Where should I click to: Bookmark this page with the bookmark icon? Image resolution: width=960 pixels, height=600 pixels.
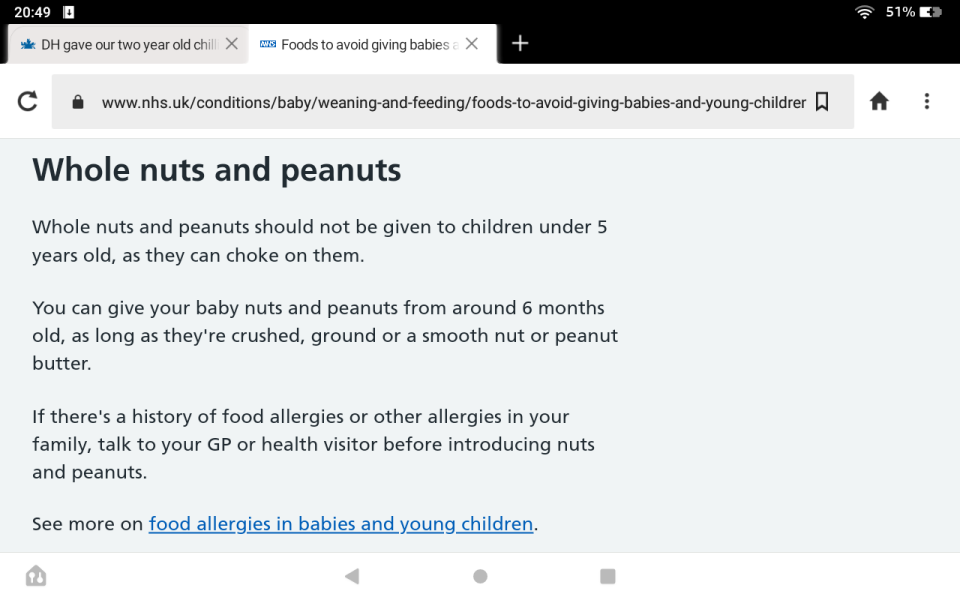pyautogui.click(x=822, y=102)
